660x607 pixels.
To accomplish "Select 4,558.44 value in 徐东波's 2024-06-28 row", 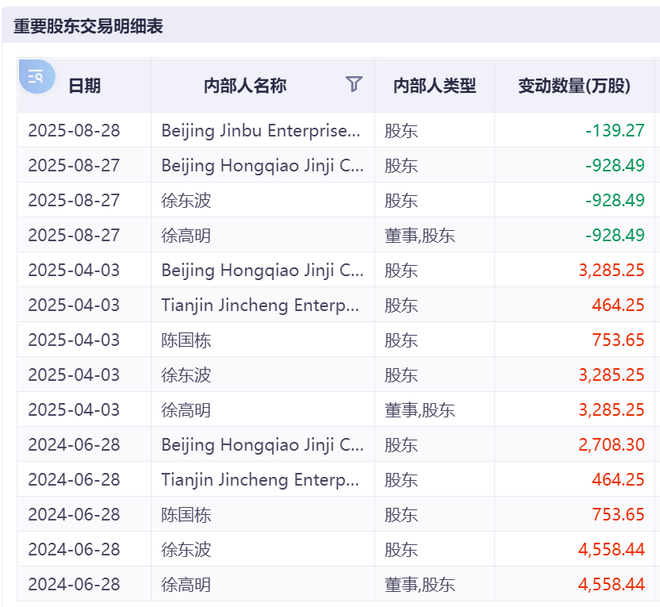I will tap(611, 550).
